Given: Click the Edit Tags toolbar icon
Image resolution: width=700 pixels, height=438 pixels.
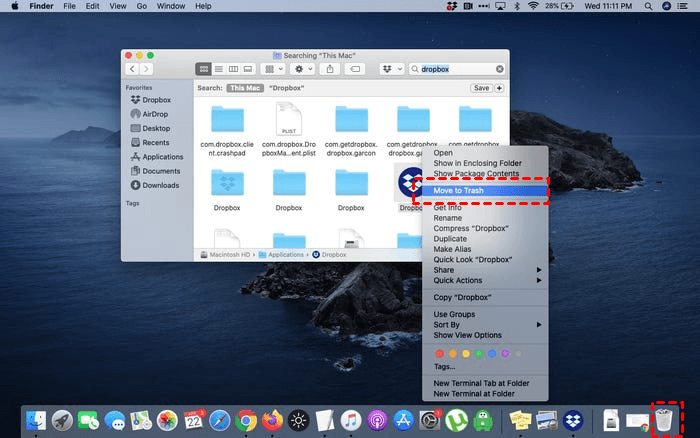Looking at the screenshot, I should [356, 69].
